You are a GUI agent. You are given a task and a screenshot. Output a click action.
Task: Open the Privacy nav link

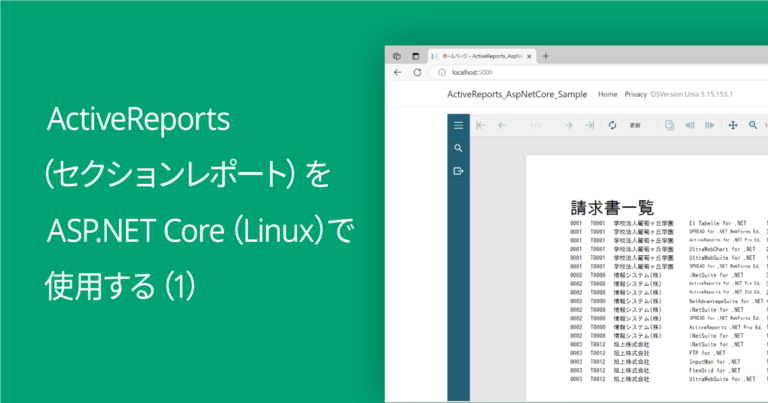coord(635,94)
